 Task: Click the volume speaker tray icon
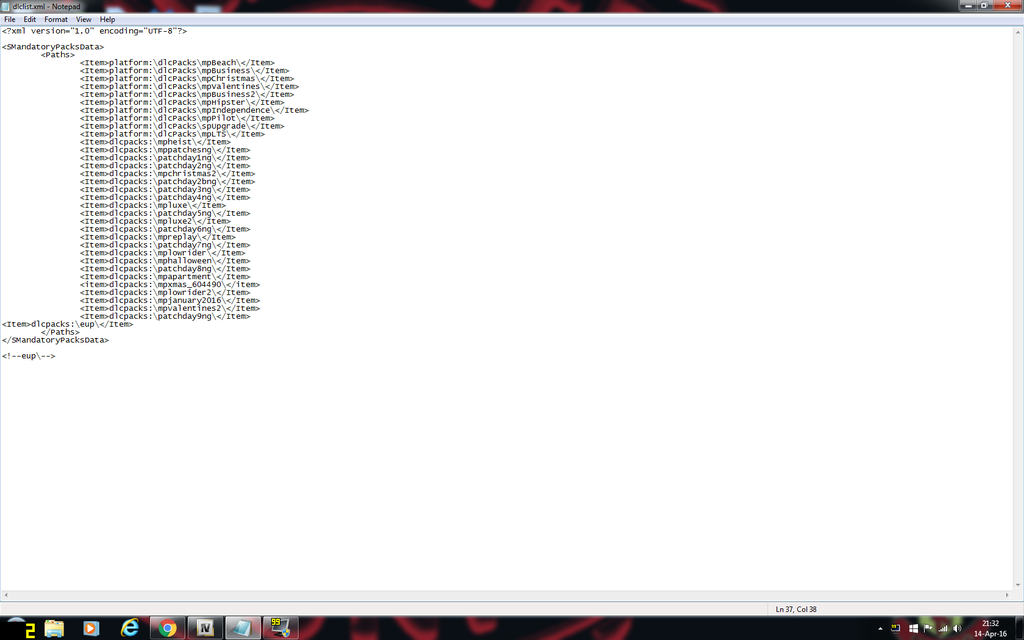pyautogui.click(x=957, y=628)
